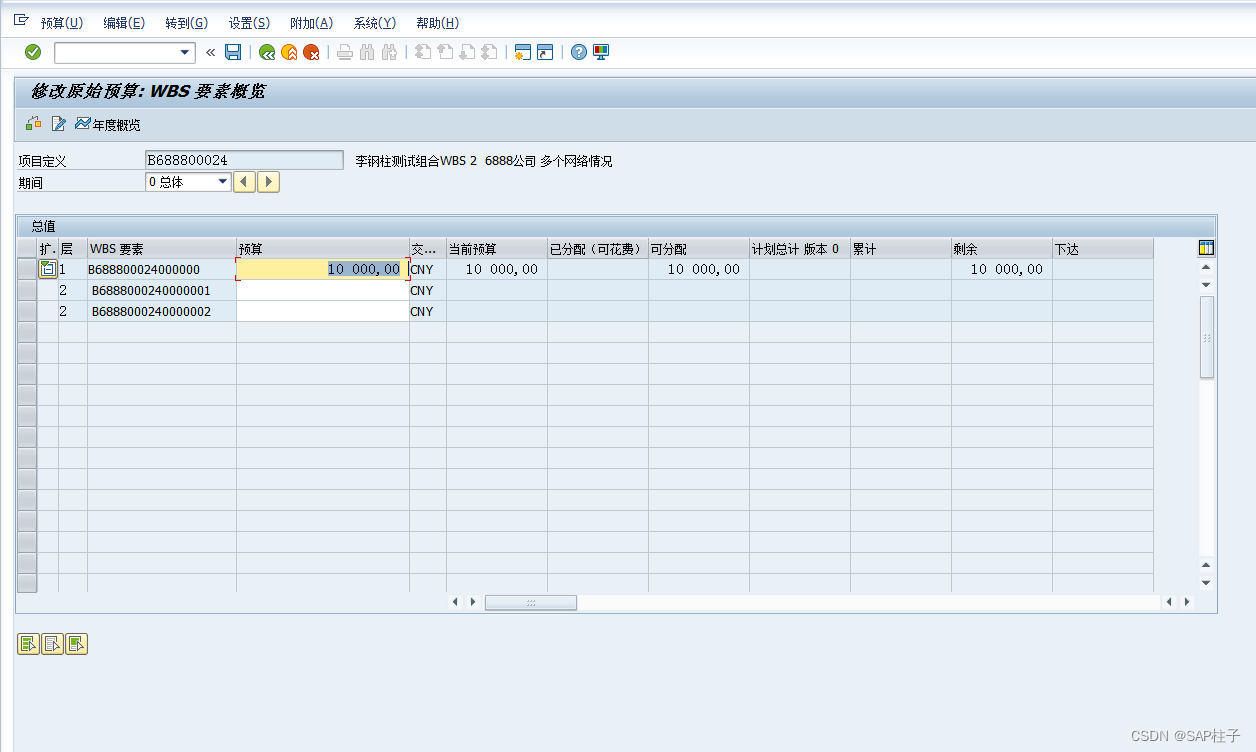Viewport: 1256px width, 752px height.
Task: Click the 下达 column header
Action: (x=1103, y=248)
